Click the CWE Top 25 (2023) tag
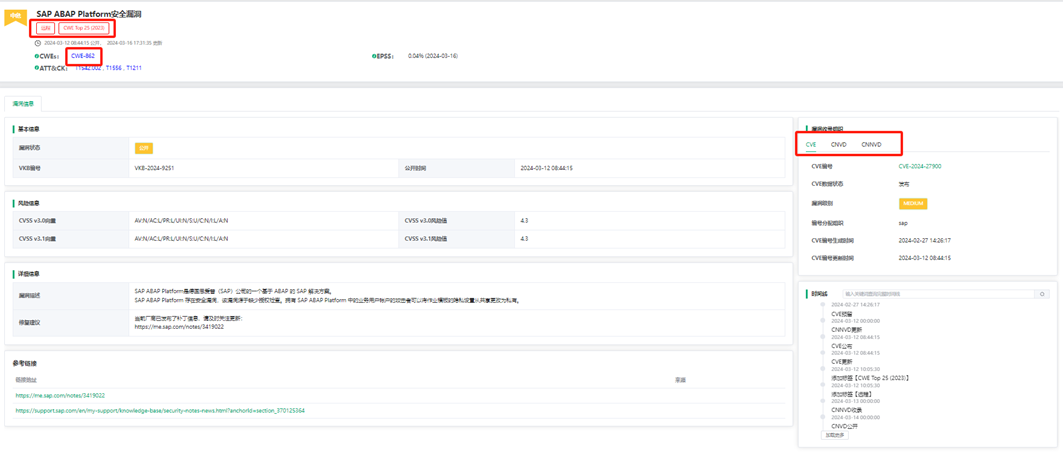 pos(85,28)
